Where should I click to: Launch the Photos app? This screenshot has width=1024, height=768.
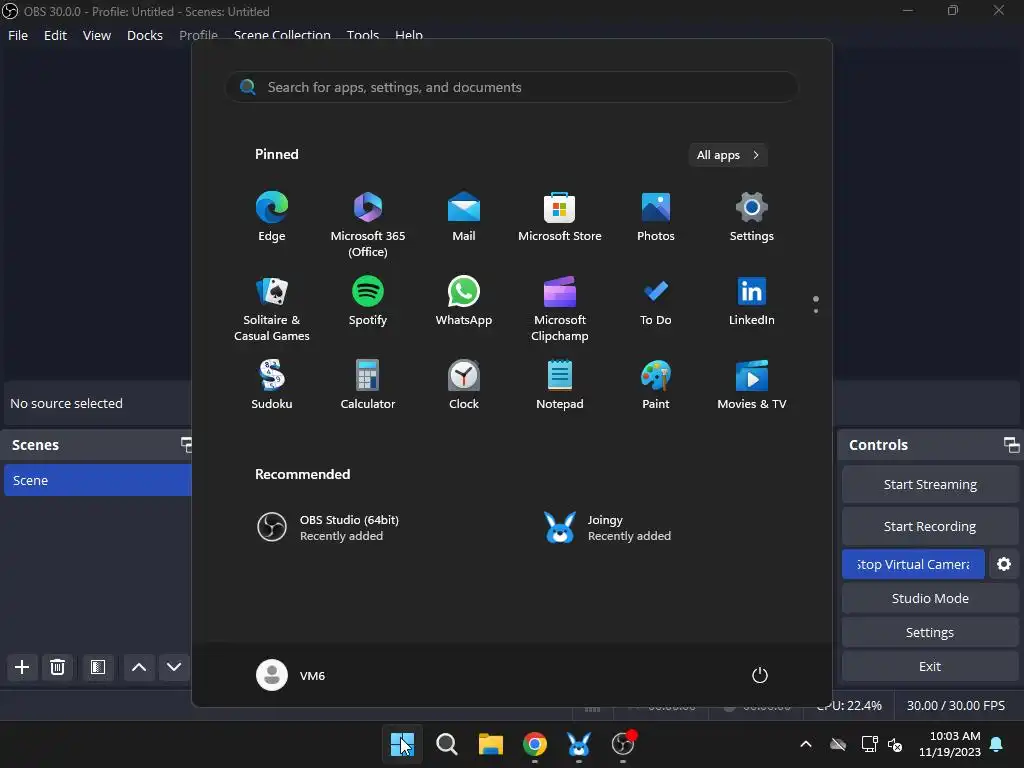coord(656,218)
